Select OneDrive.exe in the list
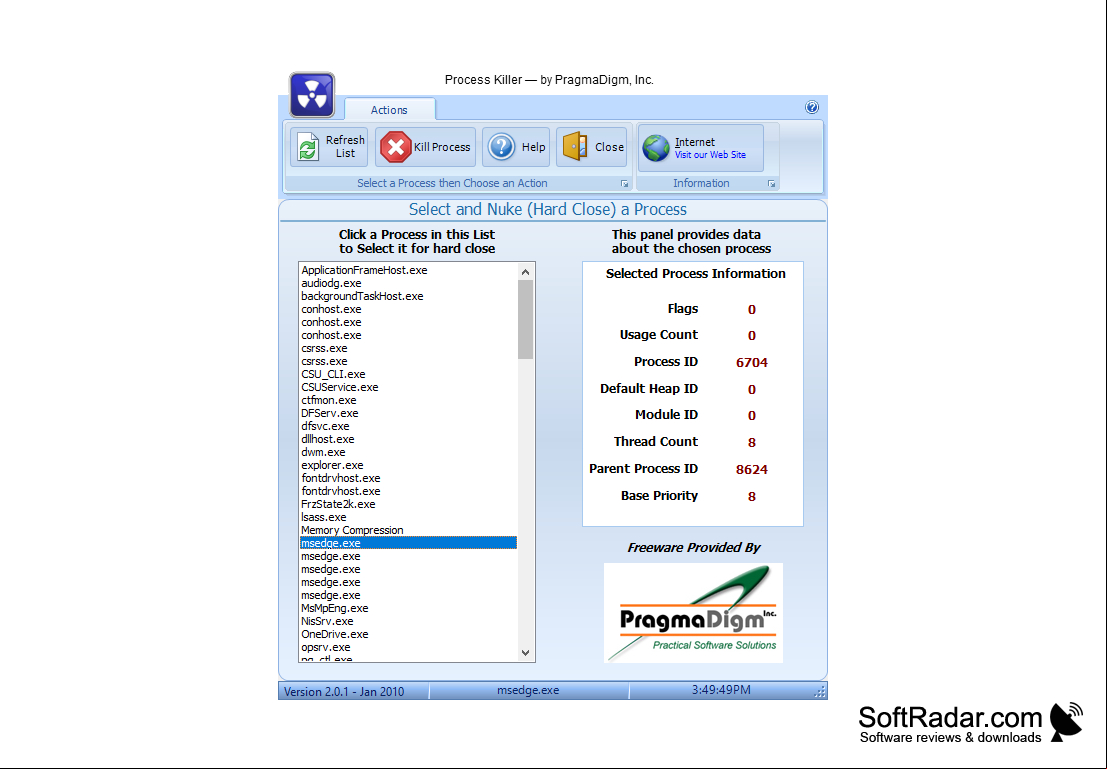Viewport: 1107px width, 769px height. [x=408, y=634]
